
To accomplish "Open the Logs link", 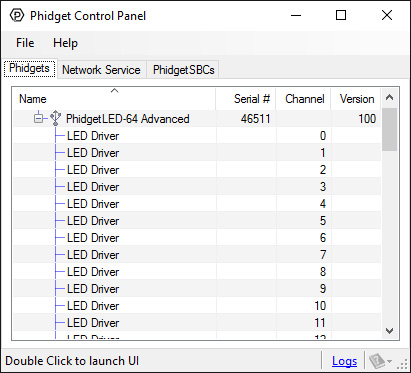I will [x=344, y=361].
